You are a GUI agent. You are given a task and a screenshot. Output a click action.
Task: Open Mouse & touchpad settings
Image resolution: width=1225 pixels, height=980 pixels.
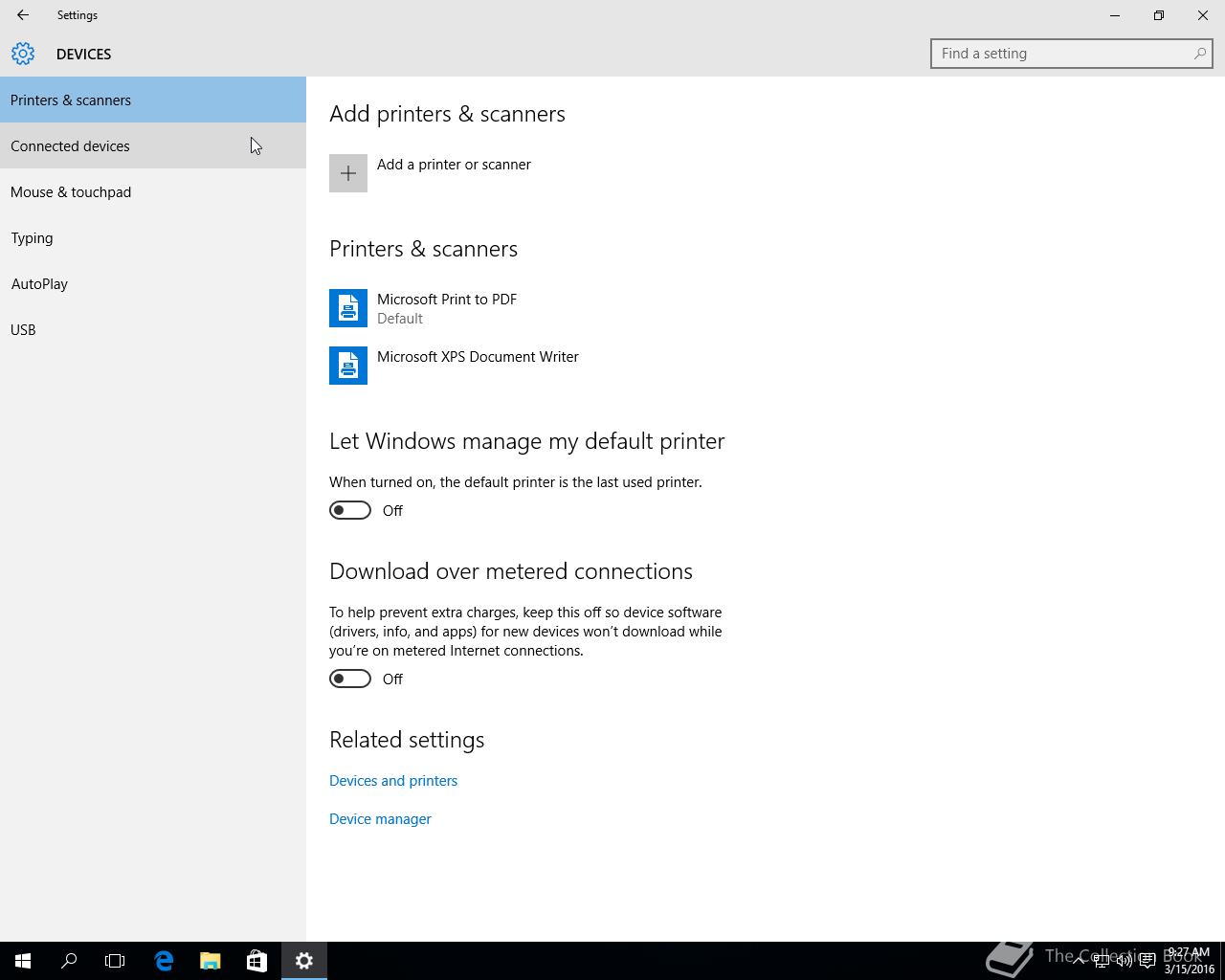tap(153, 191)
